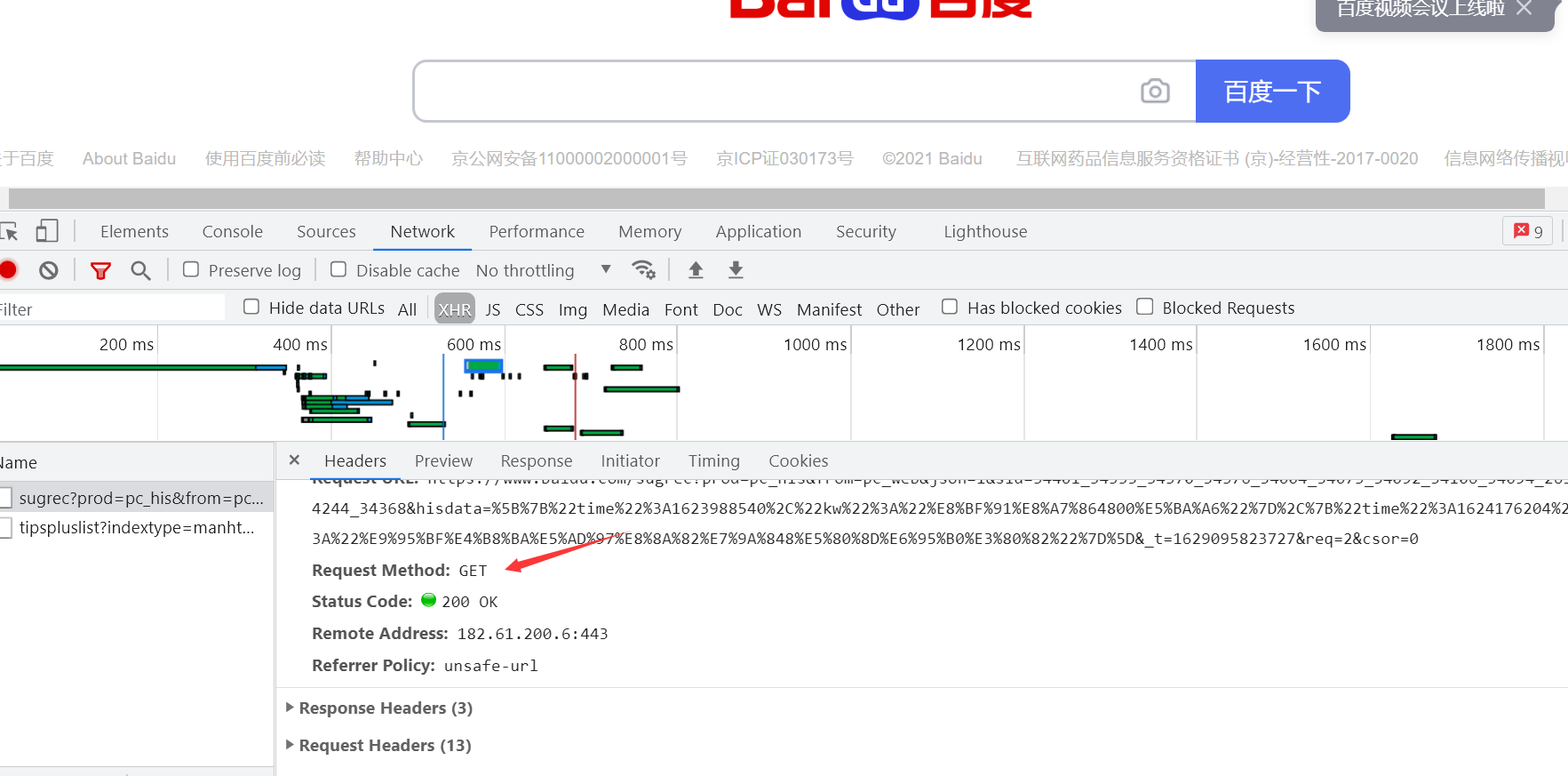
Task: Click the page horizontal scrollbar
Action: coord(776,198)
